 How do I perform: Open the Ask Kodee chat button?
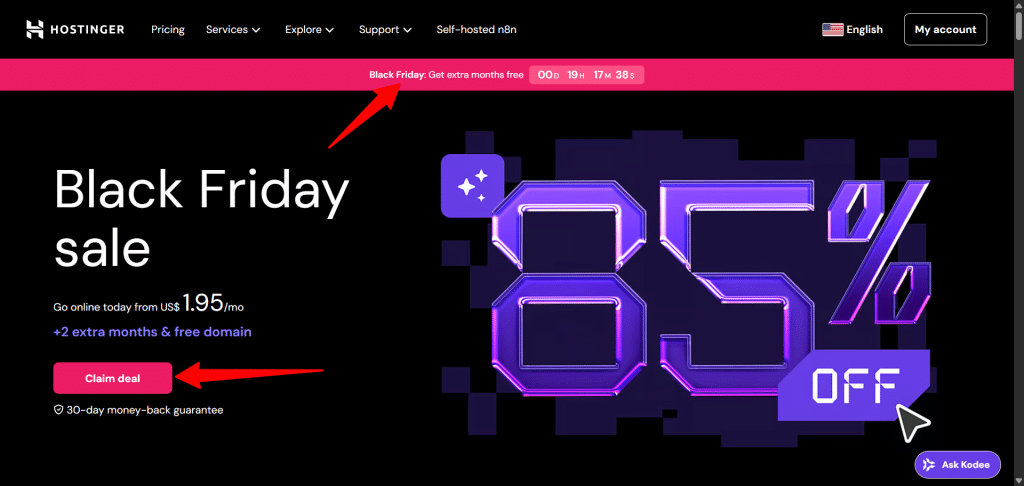(957, 465)
